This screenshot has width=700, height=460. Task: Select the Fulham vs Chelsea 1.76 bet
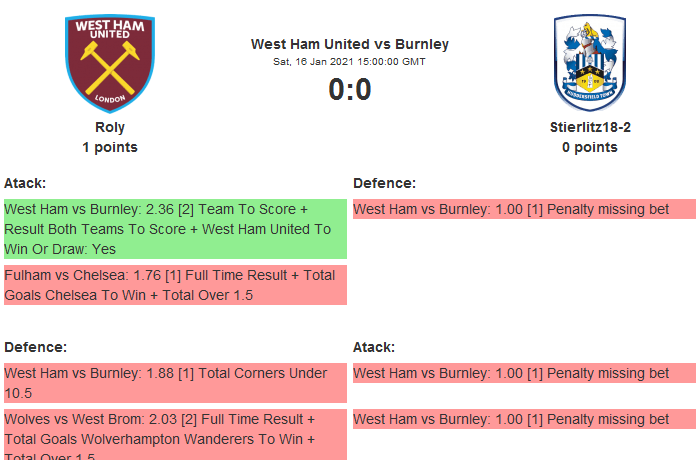coord(174,285)
